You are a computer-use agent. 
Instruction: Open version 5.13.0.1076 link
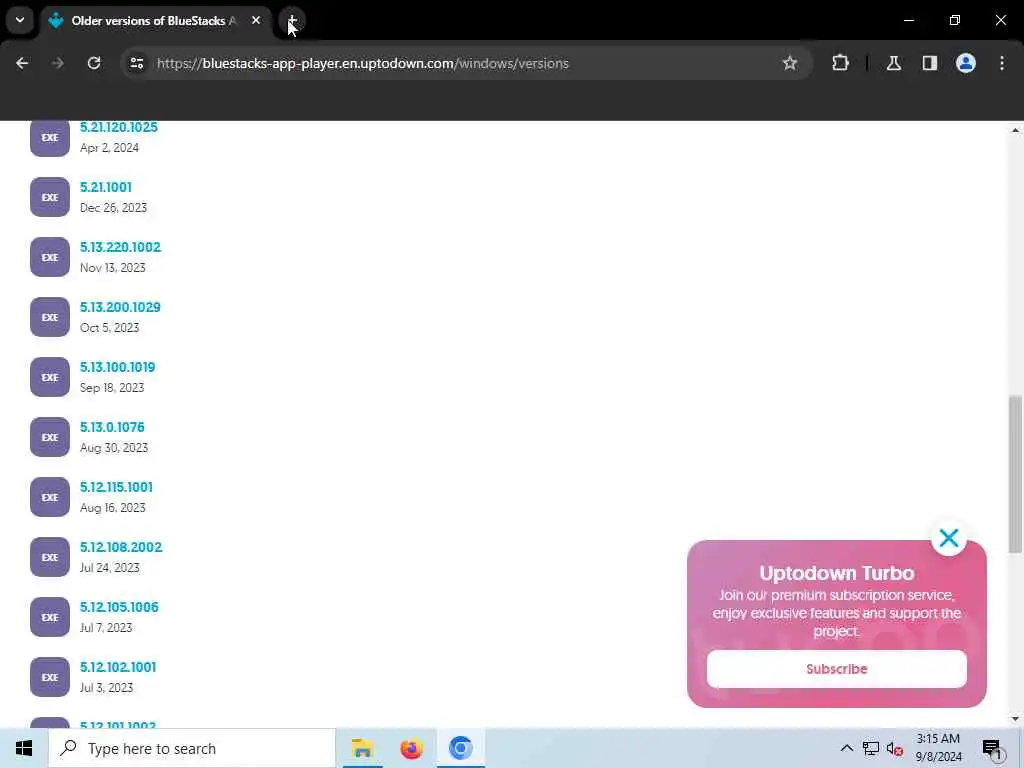coord(112,428)
